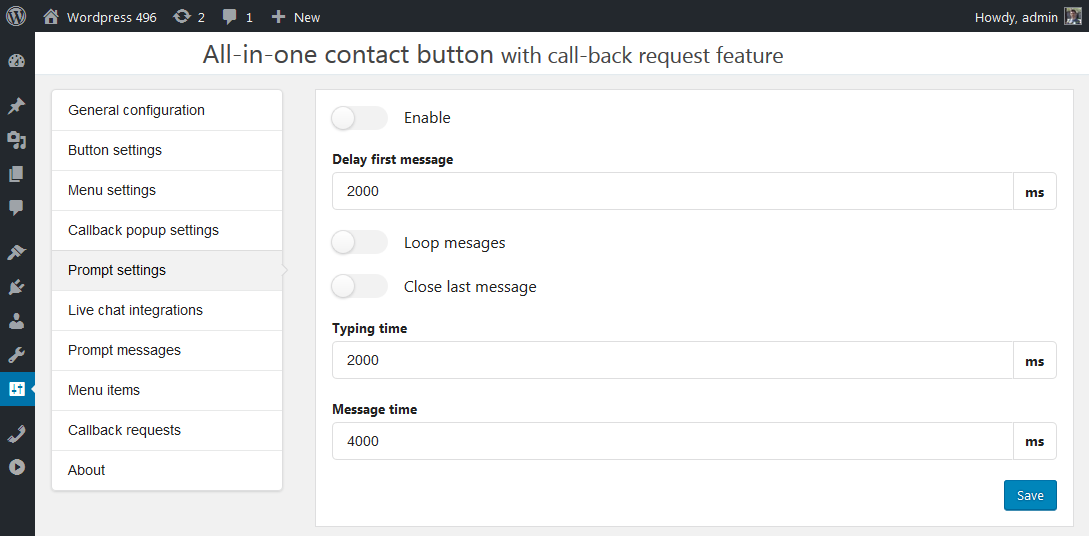Open the Tools wrench icon

pos(16,355)
